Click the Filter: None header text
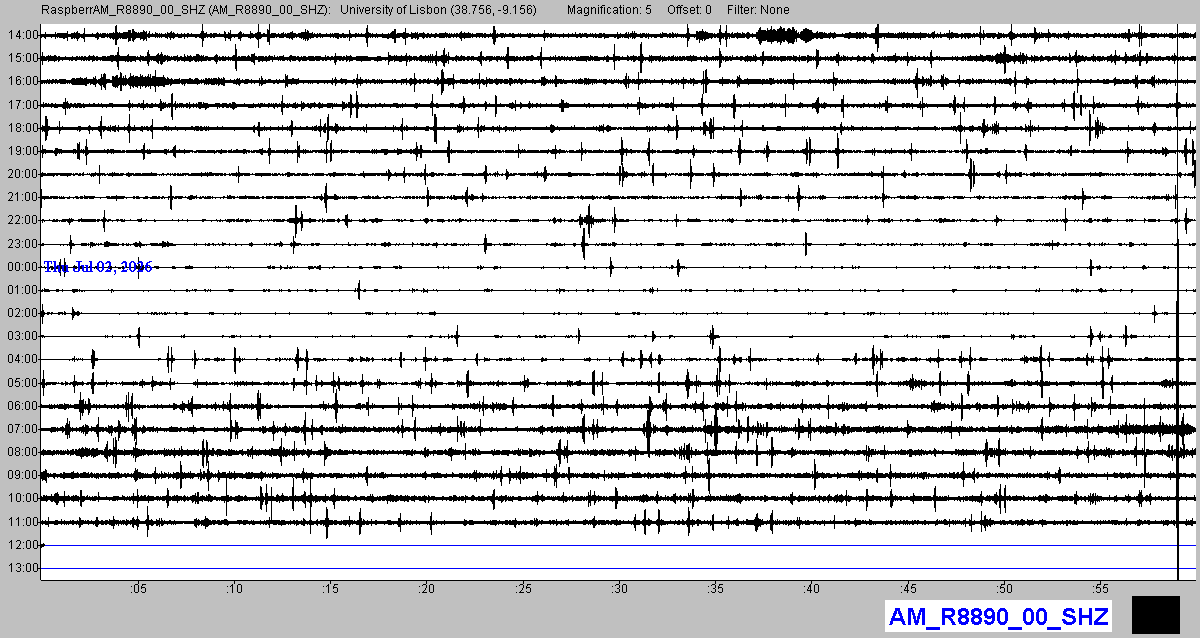The height and width of the screenshot is (638, 1200). [758, 10]
